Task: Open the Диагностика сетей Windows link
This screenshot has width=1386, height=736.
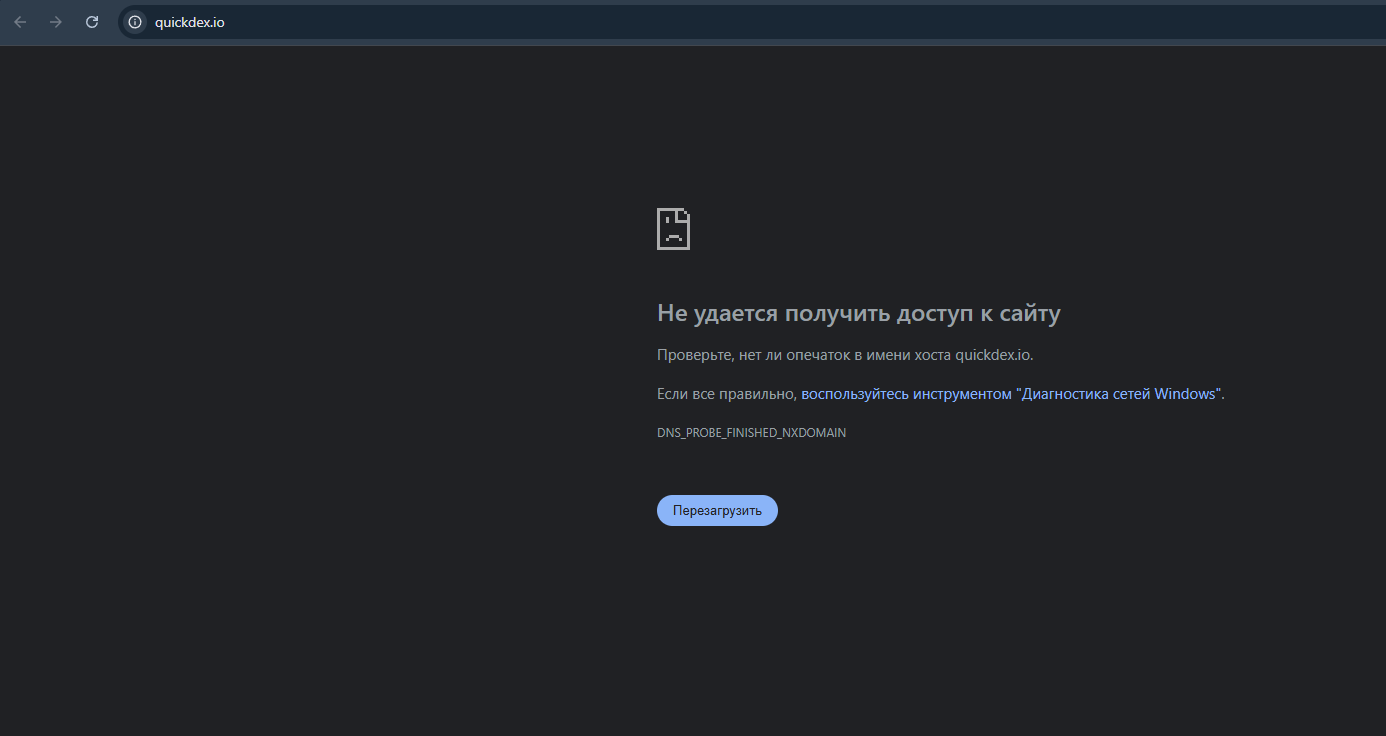Action: (x=1012, y=394)
